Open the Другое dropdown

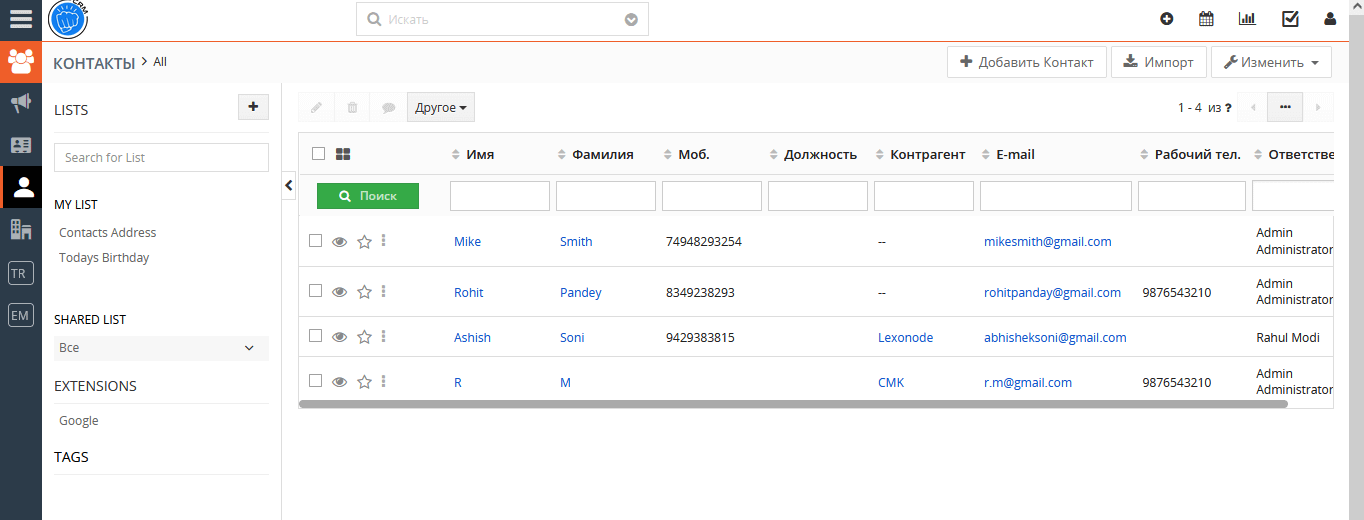tap(441, 107)
